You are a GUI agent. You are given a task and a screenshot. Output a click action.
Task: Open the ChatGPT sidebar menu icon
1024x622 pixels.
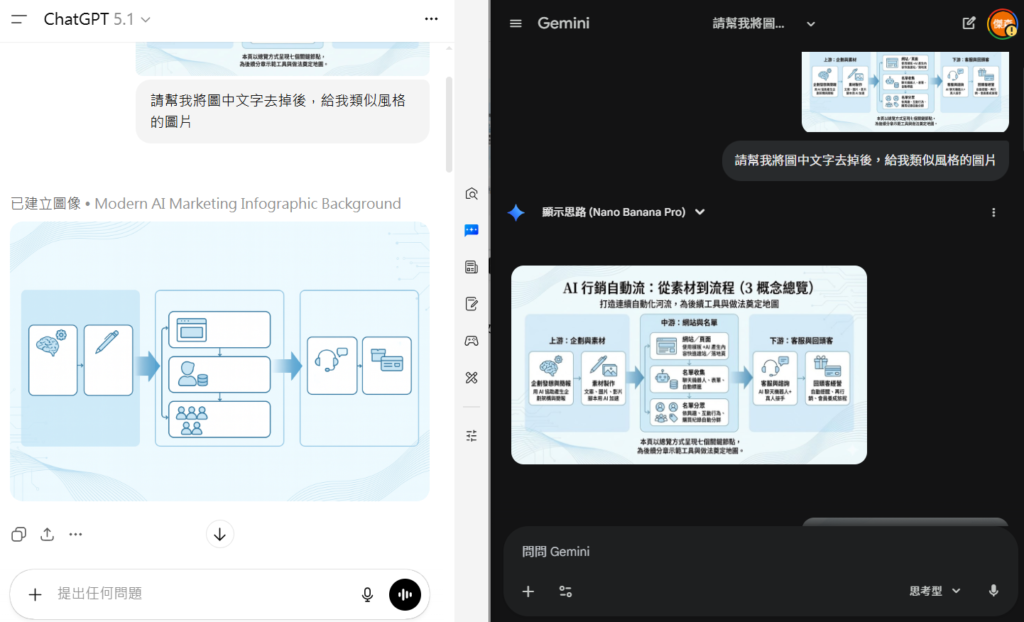click(19, 19)
